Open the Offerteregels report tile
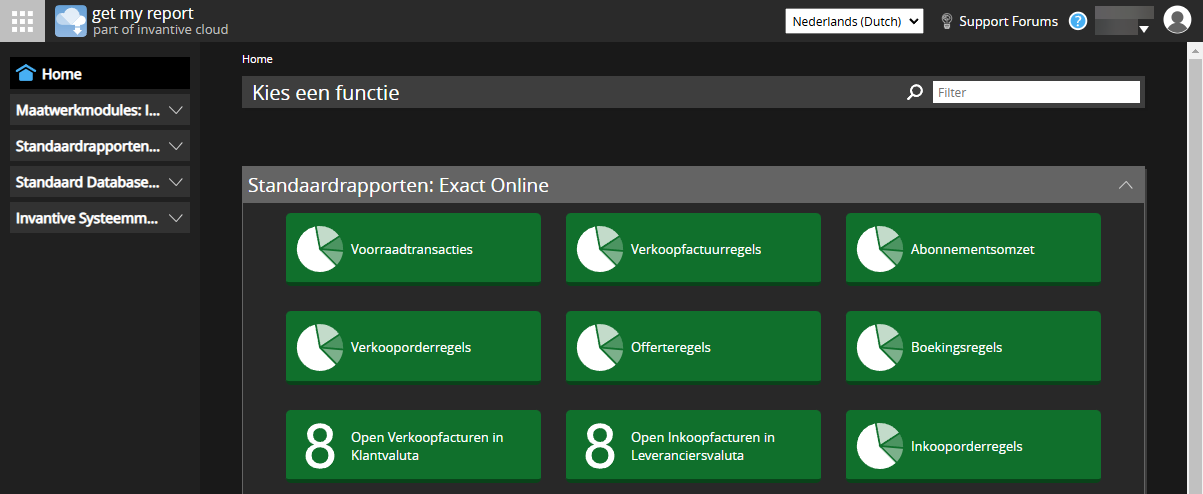 (x=693, y=347)
